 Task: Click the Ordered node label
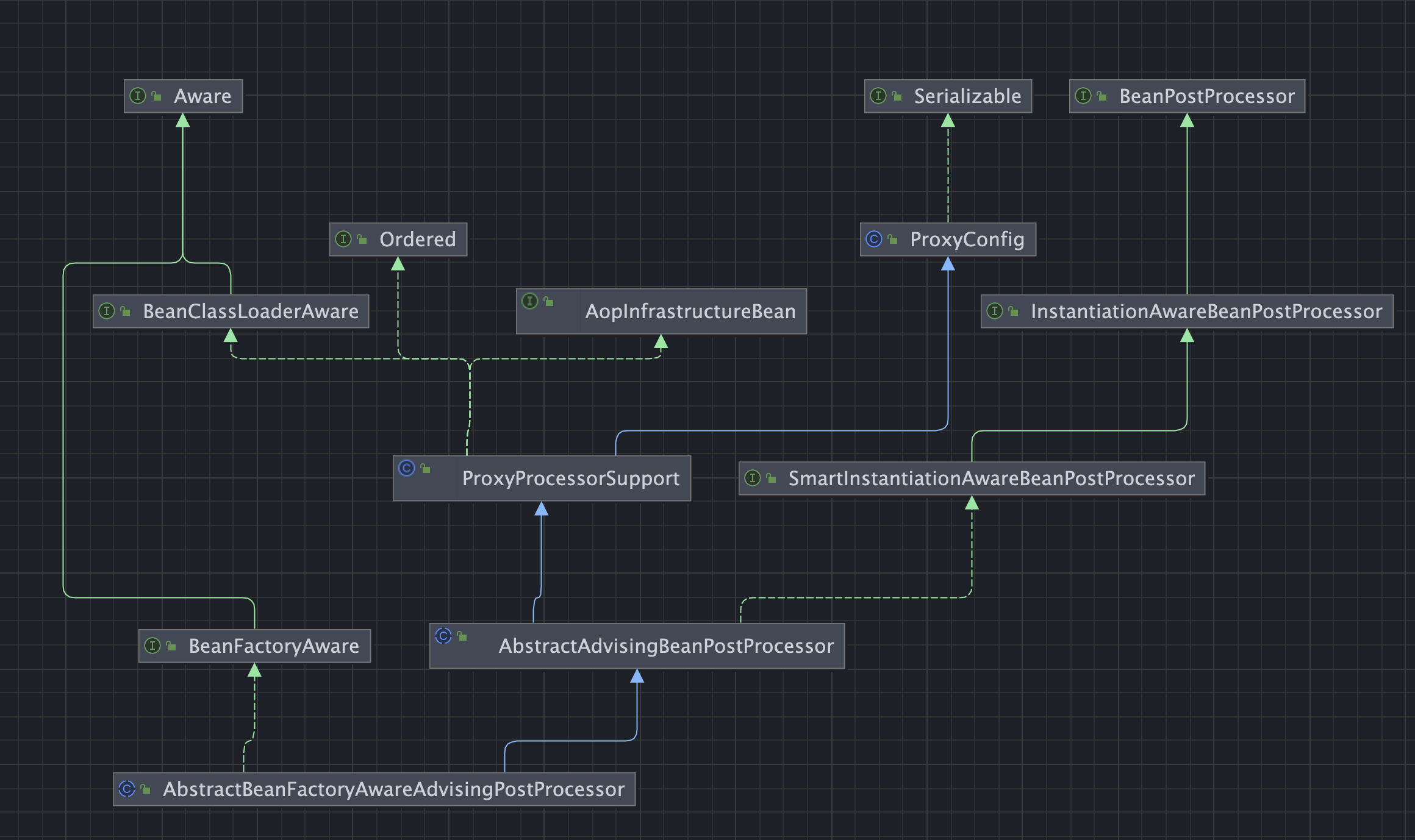(x=417, y=240)
